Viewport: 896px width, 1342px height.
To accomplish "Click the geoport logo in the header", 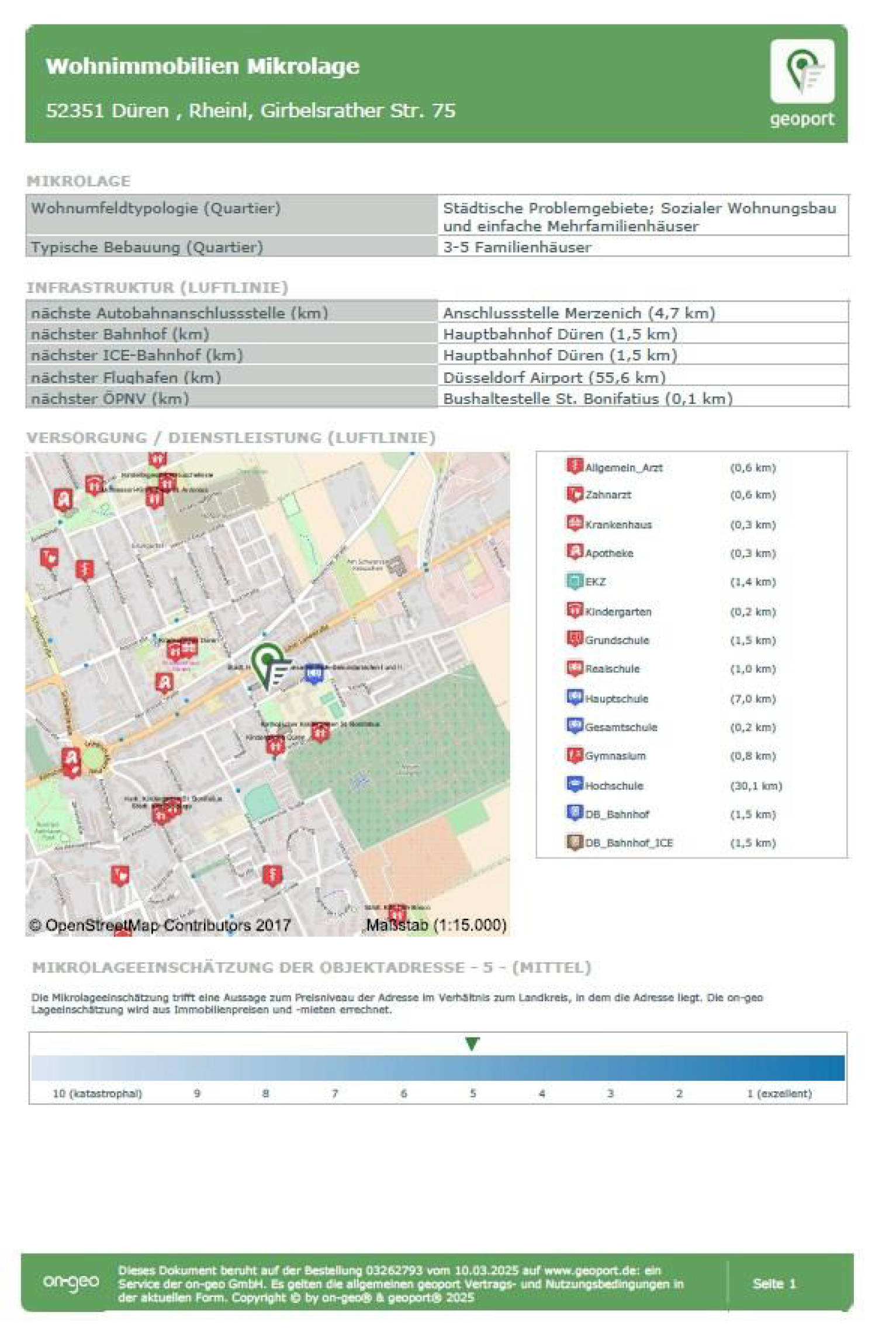I will click(802, 83).
